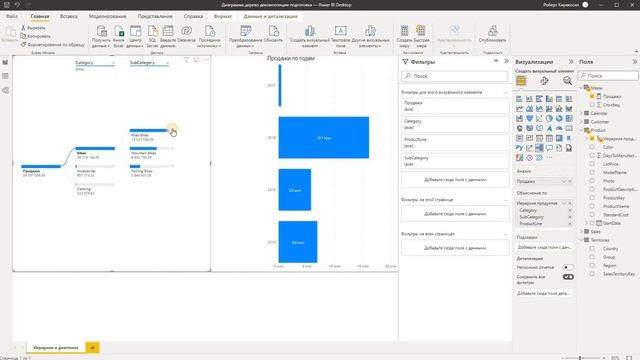Switch to the Model view sidebar icon

click(x=5, y=90)
